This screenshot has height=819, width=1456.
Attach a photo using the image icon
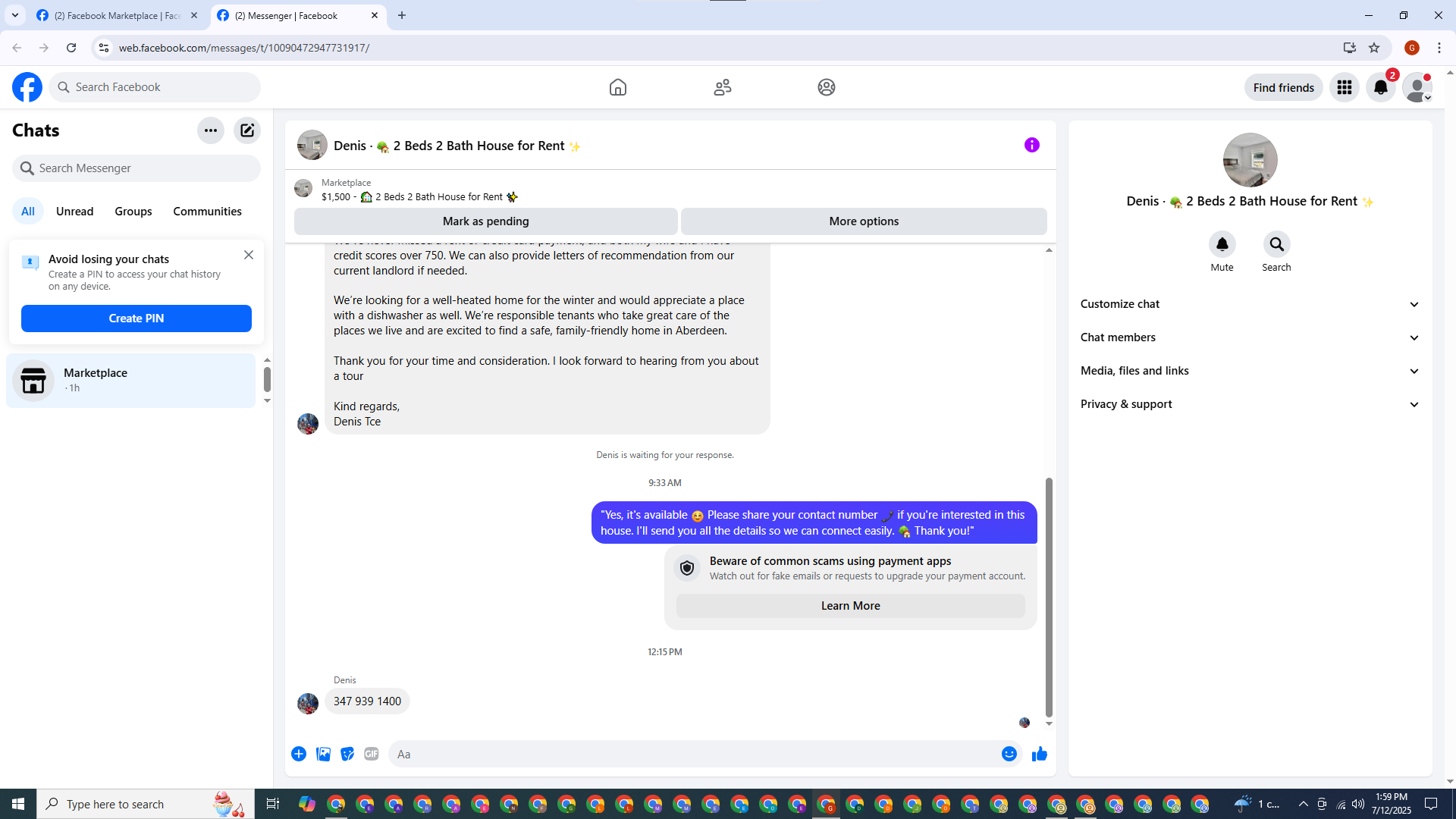pyautogui.click(x=323, y=754)
